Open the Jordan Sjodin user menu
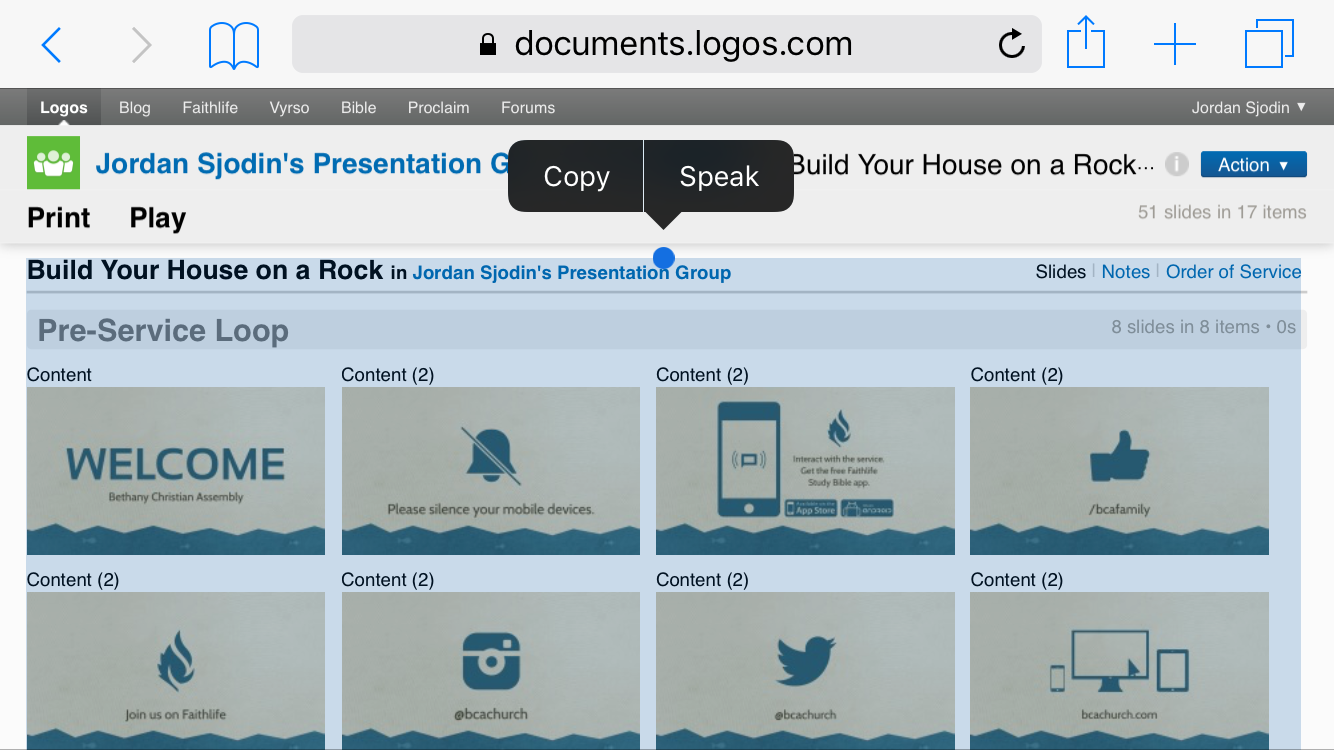 tap(1249, 107)
